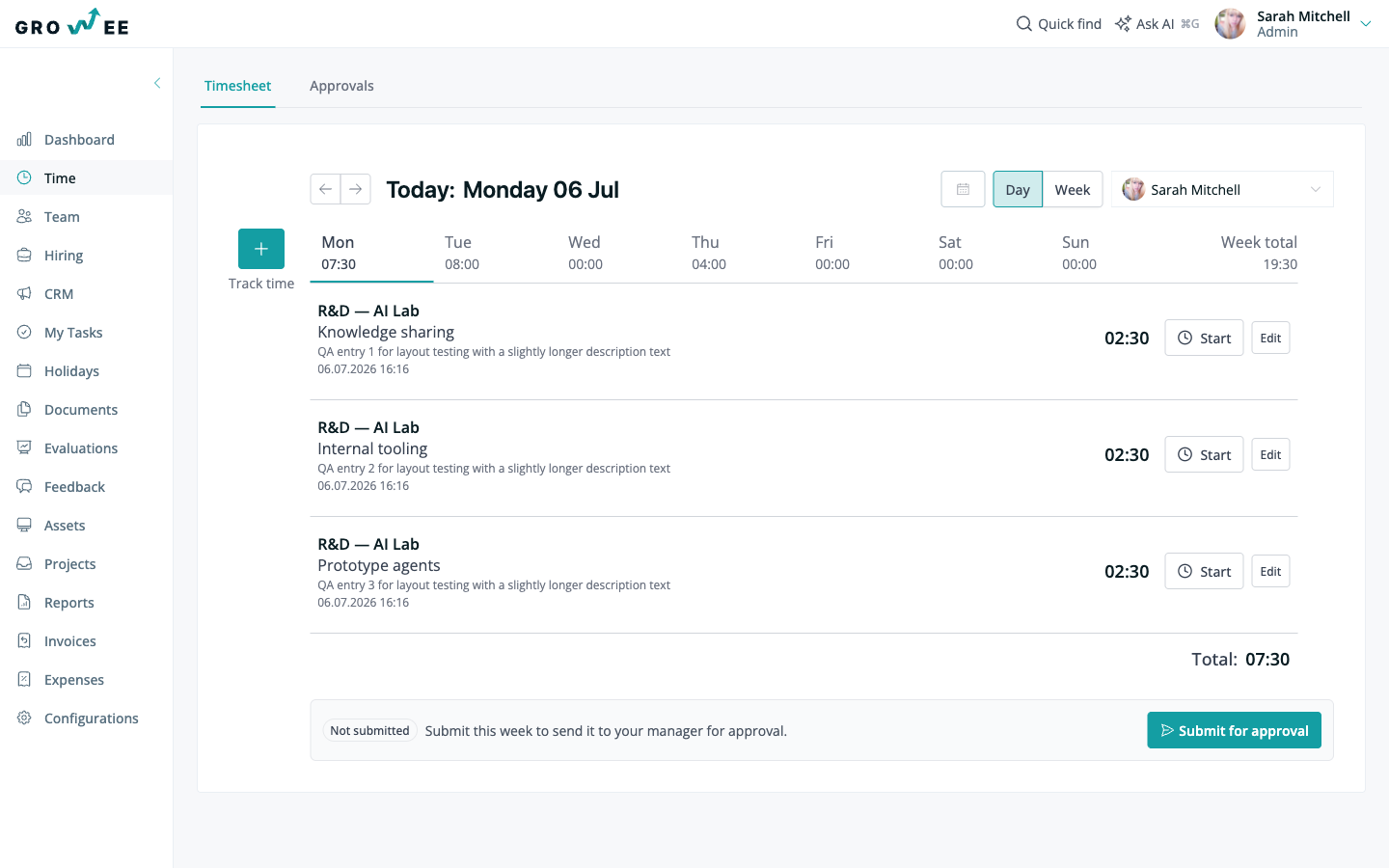Open the Approvals tab
This screenshot has width=1389, height=868.
pyautogui.click(x=341, y=86)
